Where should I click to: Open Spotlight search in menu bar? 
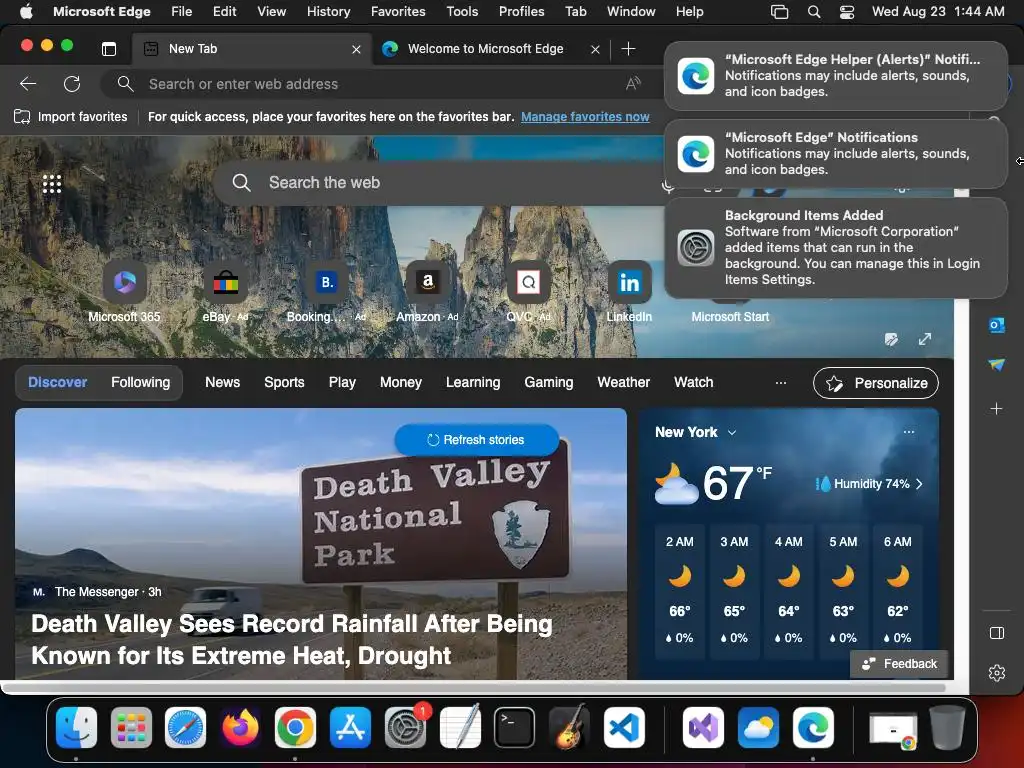tap(814, 12)
